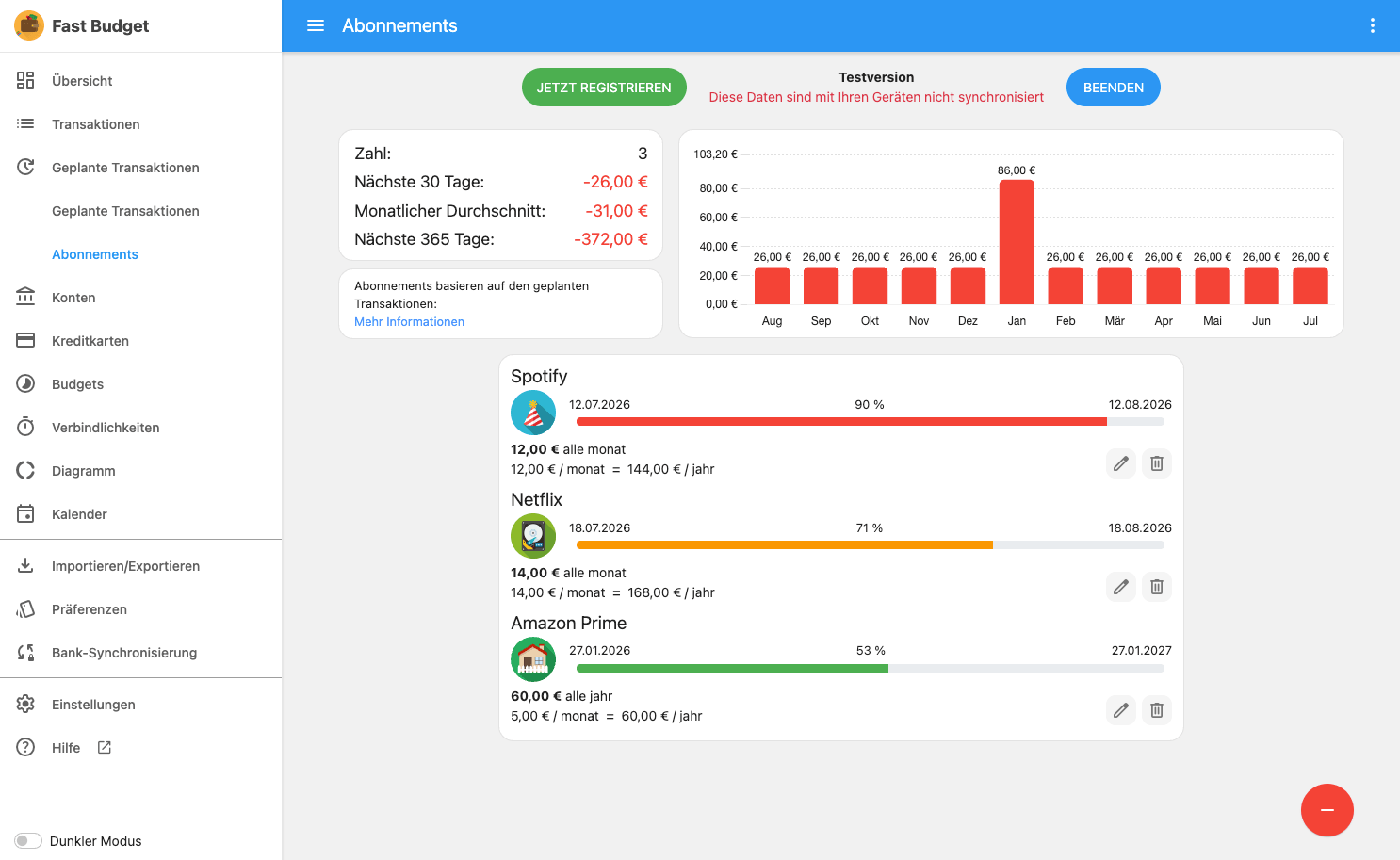The height and width of the screenshot is (860, 1400).
Task: Open the Mehr Informationen link
Action: tap(409, 322)
